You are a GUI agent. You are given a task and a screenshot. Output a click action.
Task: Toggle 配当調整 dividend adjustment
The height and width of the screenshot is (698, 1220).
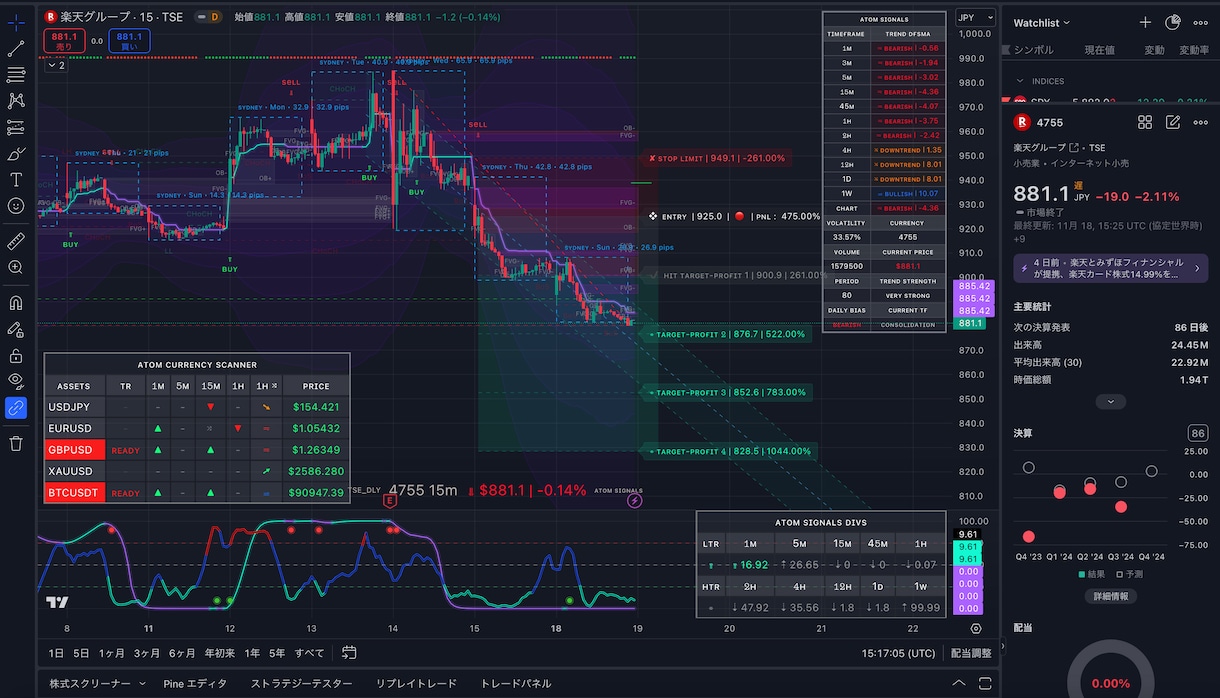[970, 653]
